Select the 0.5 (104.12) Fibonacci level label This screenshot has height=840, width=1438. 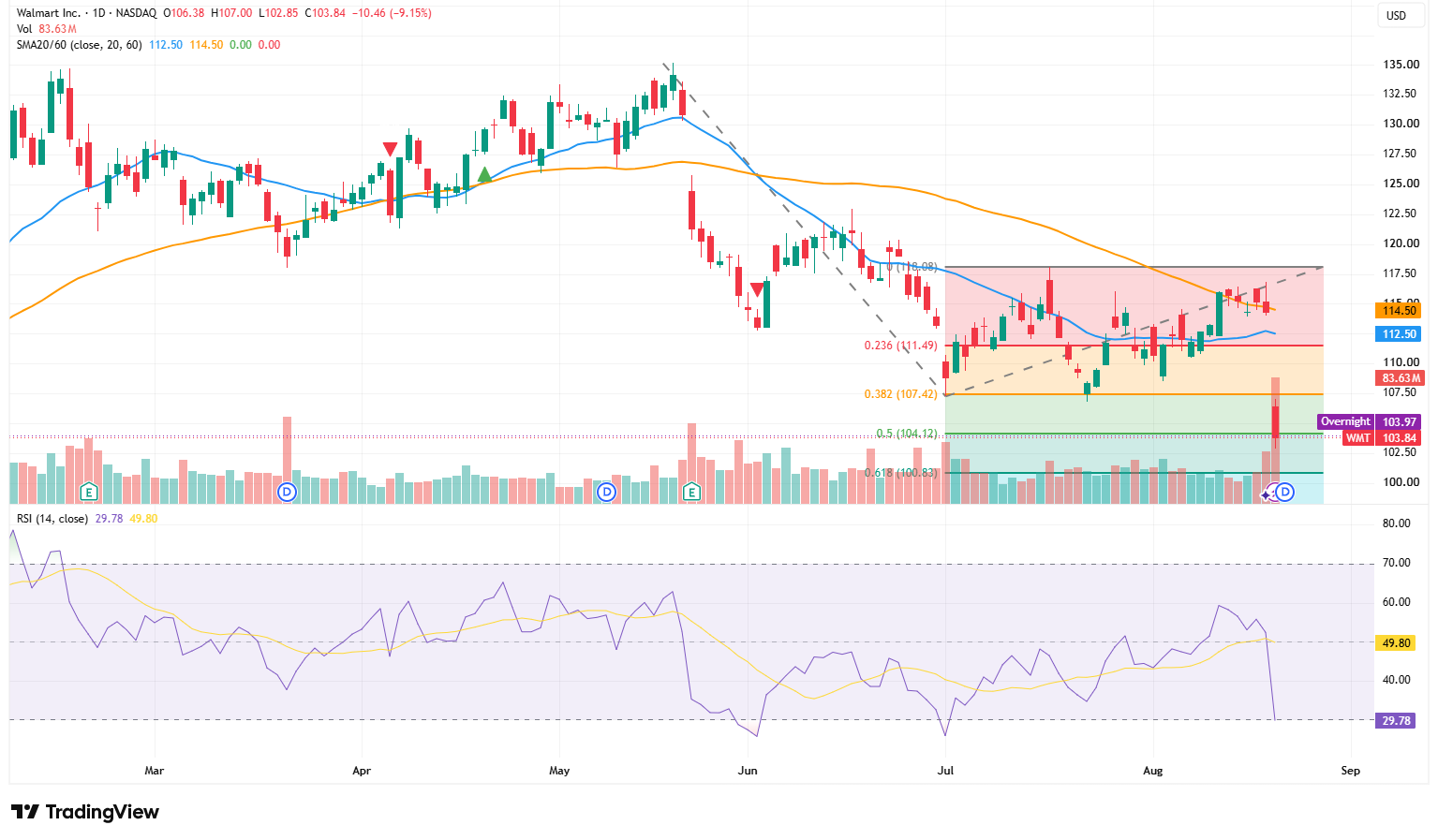(907, 434)
